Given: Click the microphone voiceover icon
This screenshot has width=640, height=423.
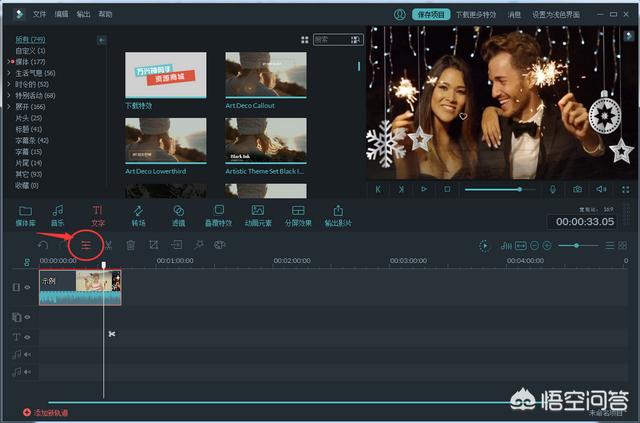Looking at the screenshot, I should point(552,189).
